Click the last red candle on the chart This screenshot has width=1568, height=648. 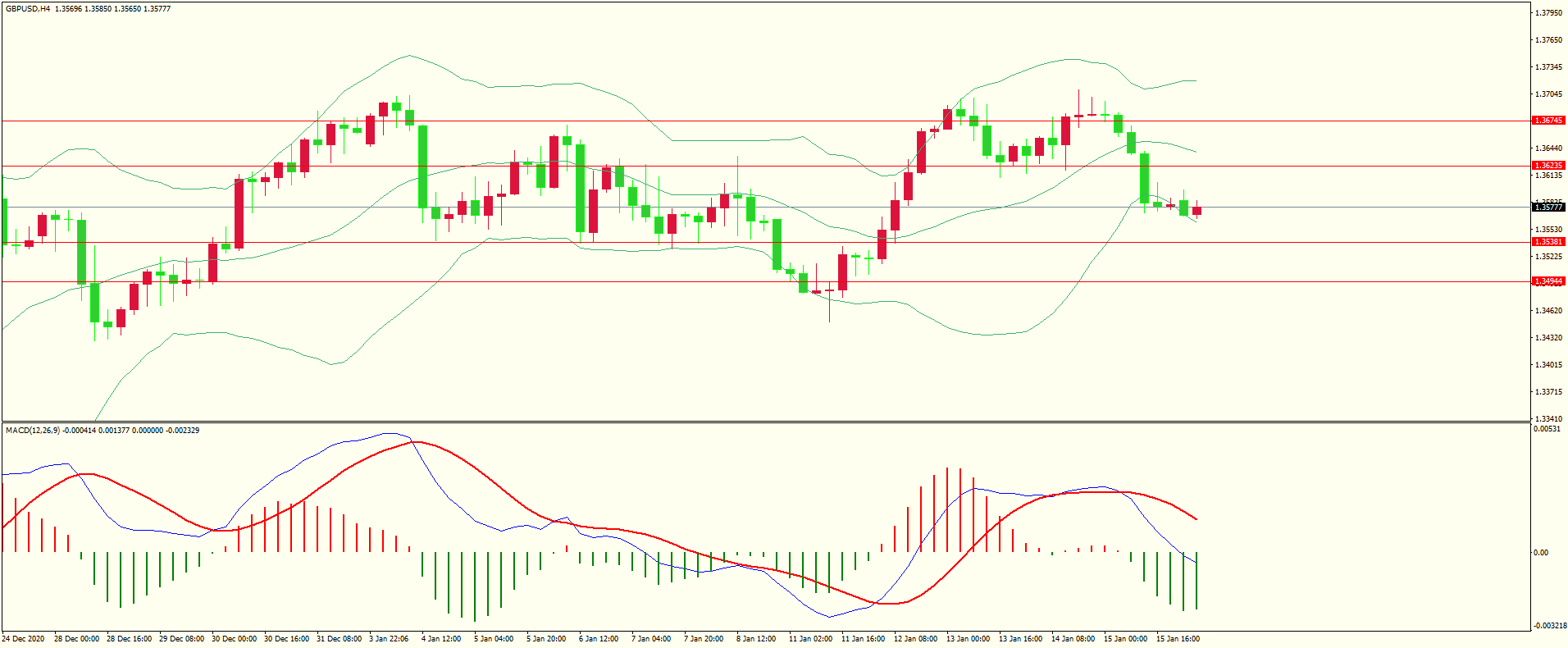[x=1197, y=211]
